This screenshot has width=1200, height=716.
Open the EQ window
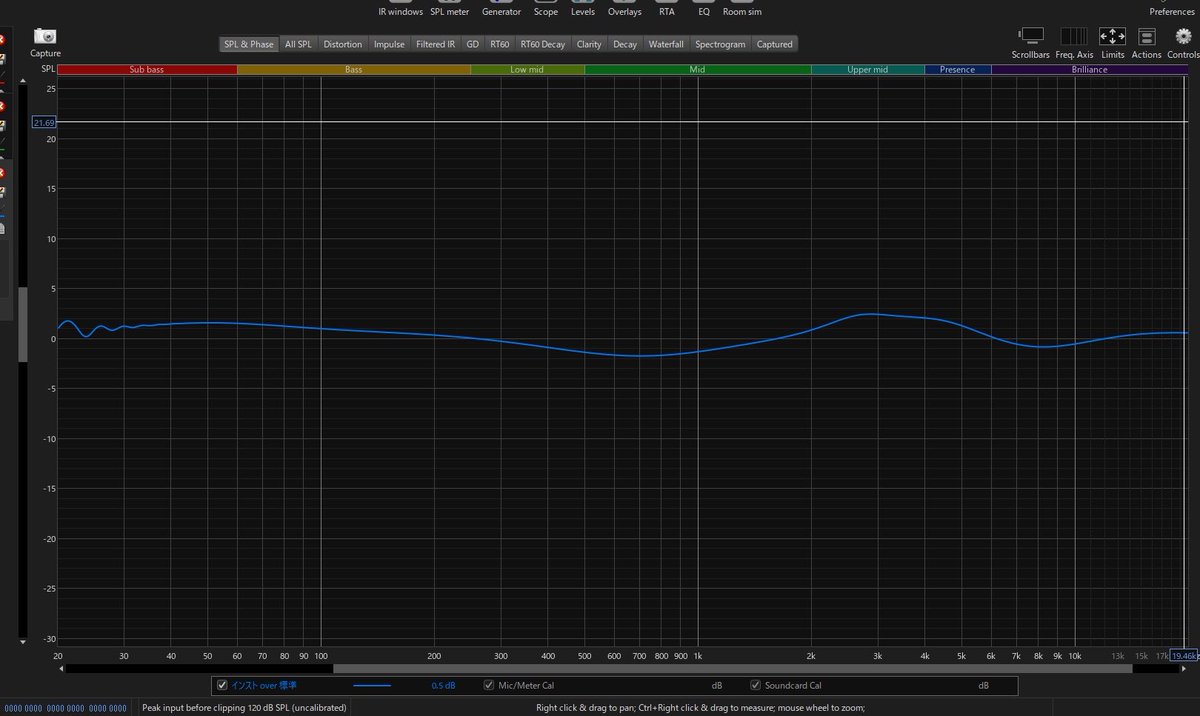(704, 11)
